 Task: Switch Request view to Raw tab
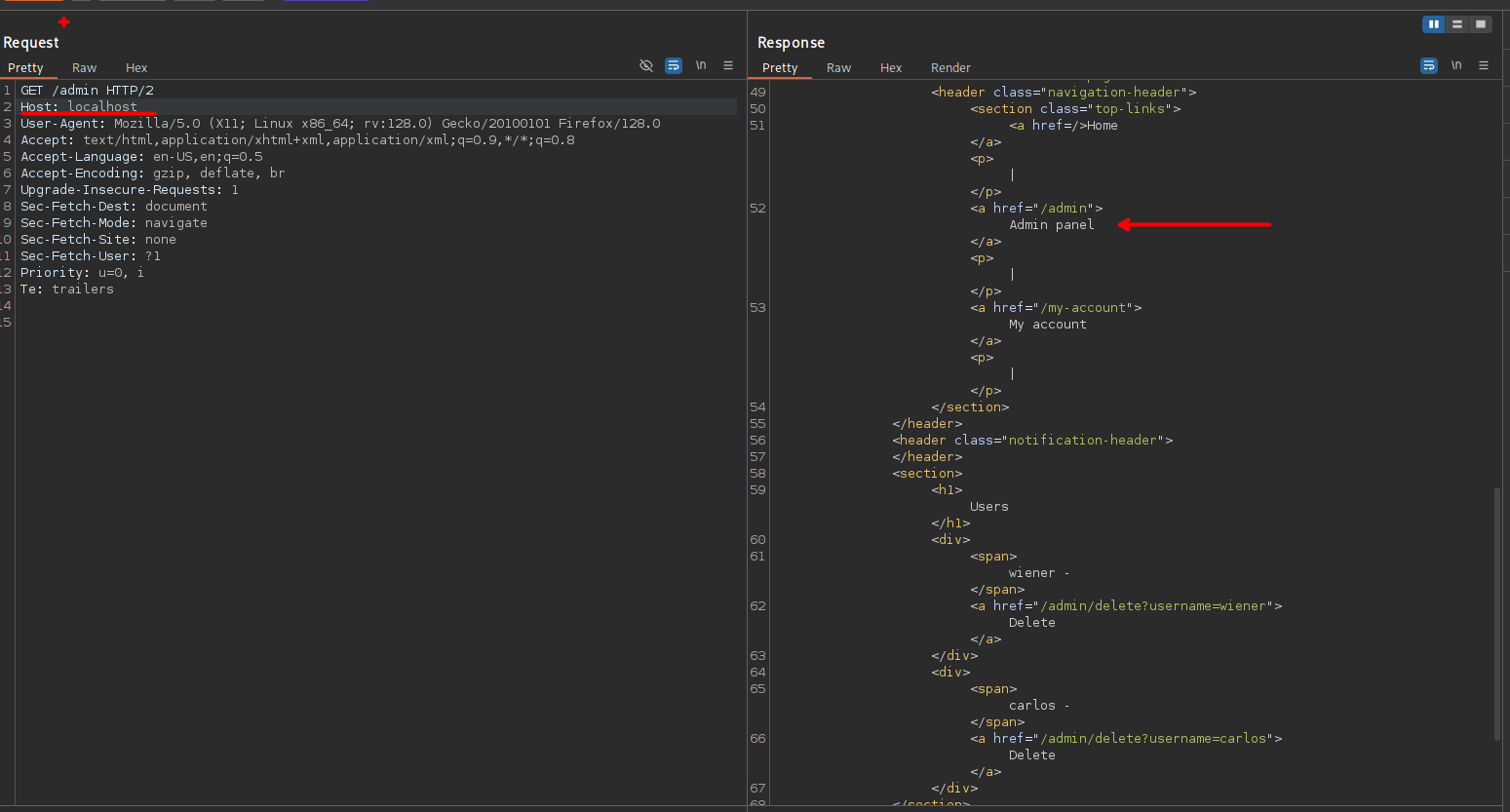[x=84, y=68]
